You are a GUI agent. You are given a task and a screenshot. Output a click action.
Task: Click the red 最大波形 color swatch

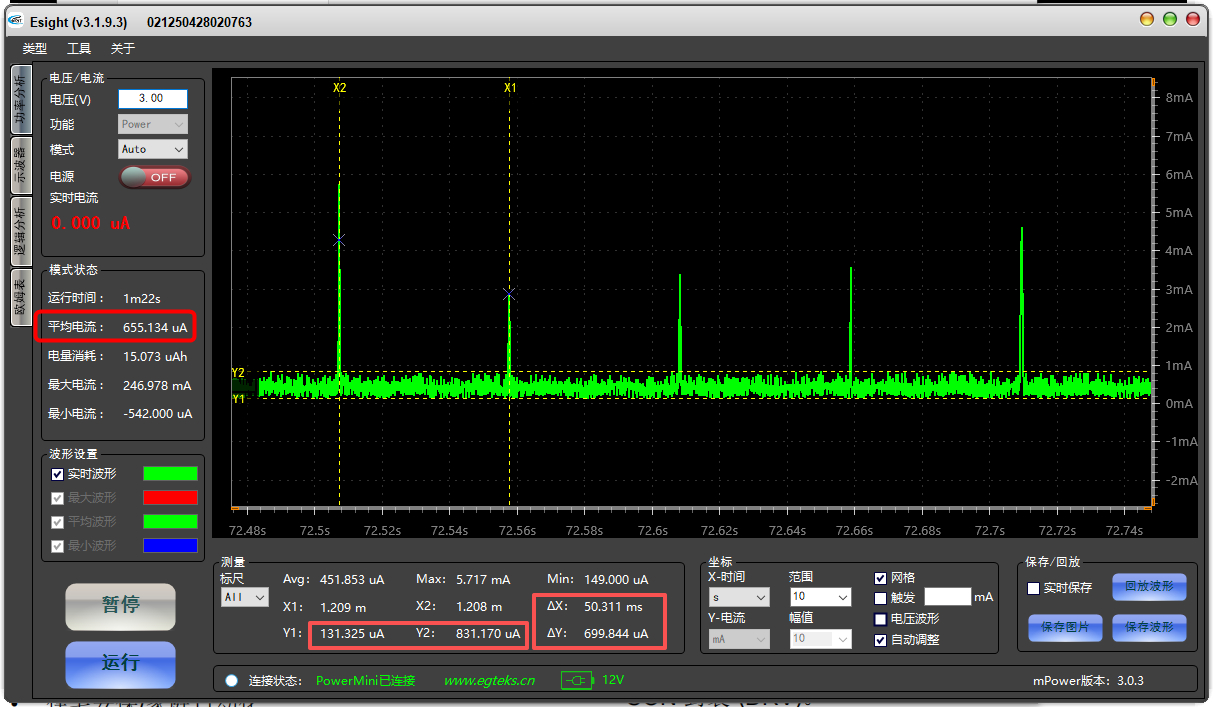point(171,498)
